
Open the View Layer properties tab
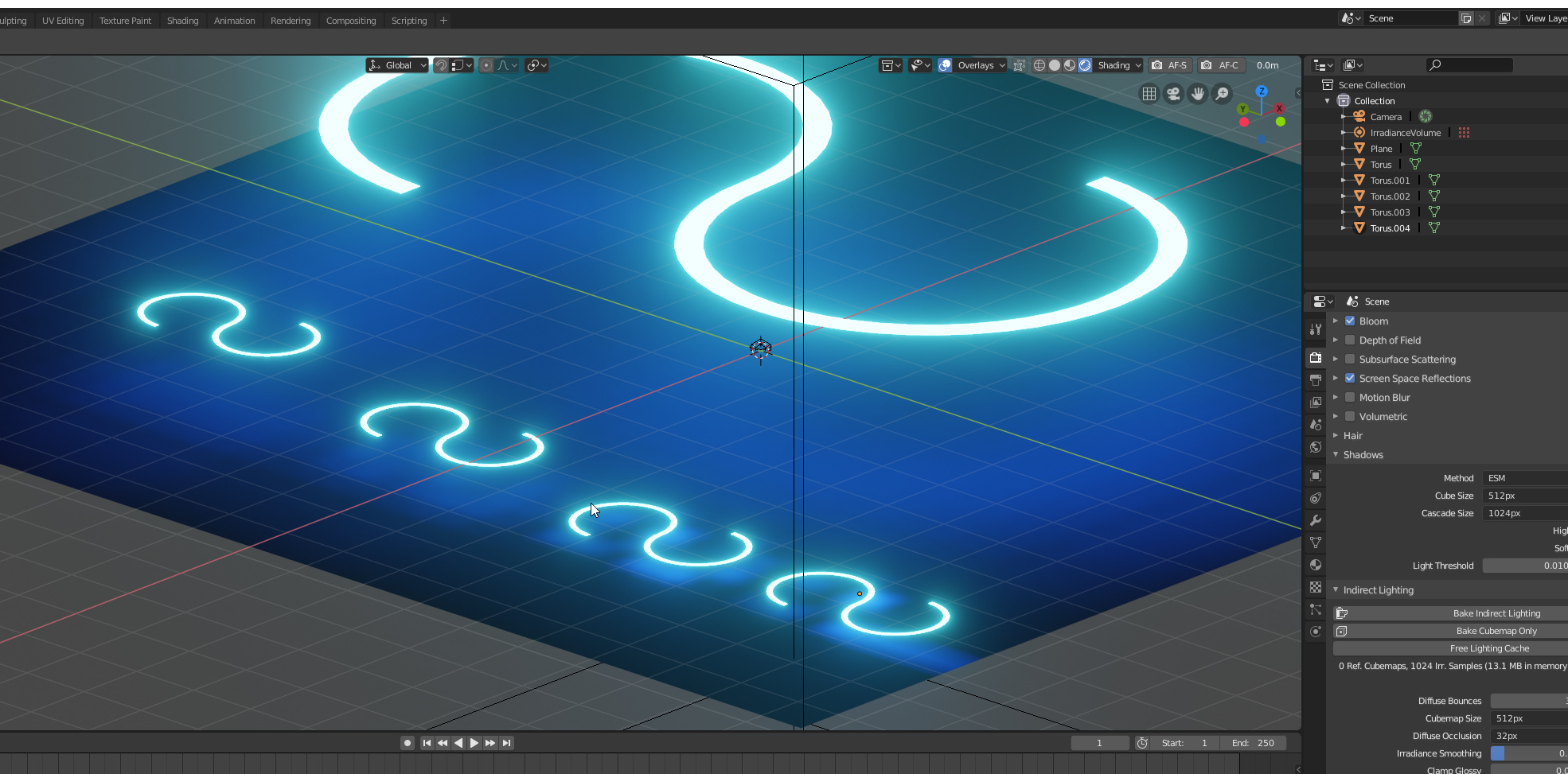pyautogui.click(x=1316, y=403)
